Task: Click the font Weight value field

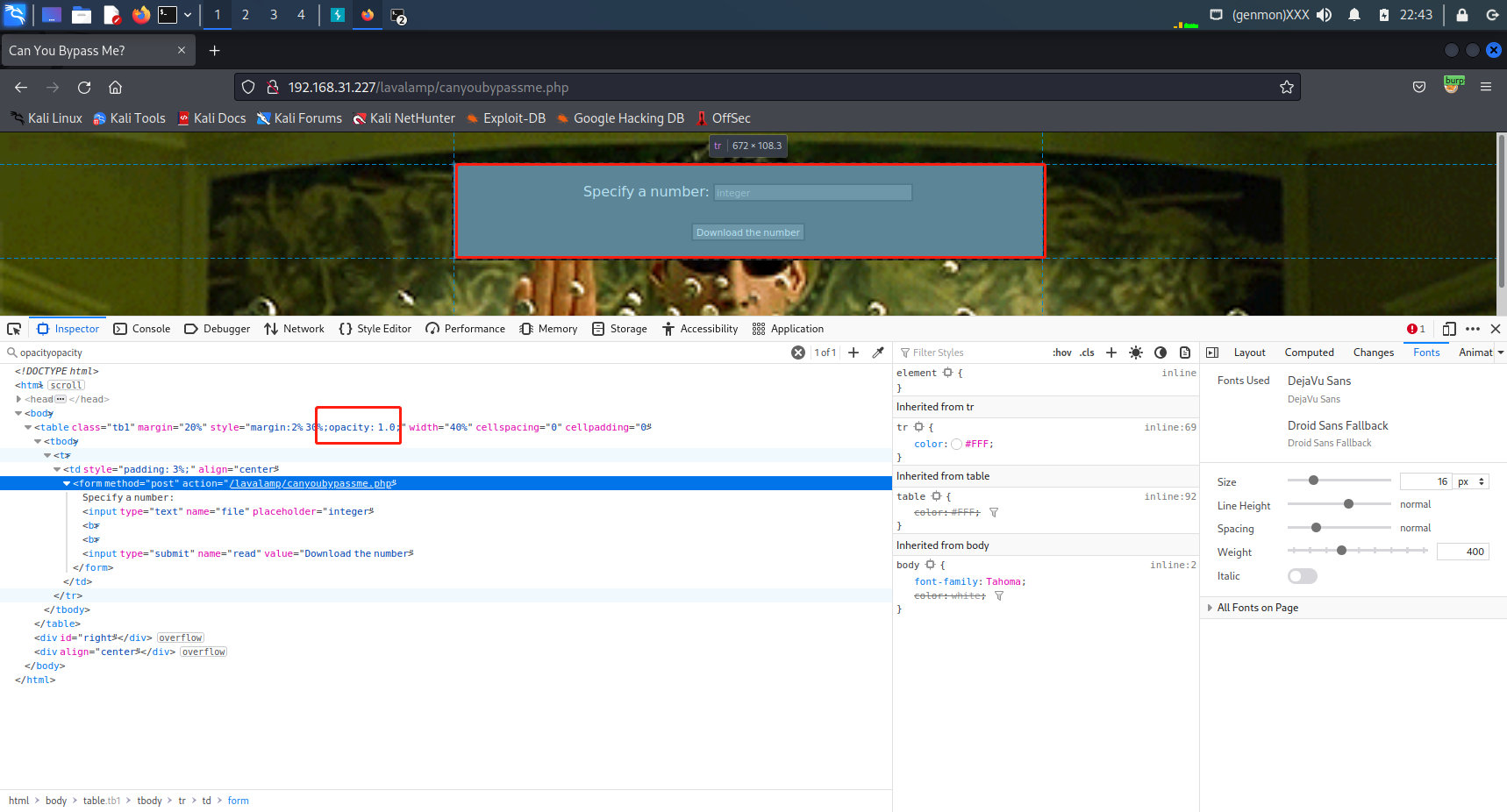Action: [x=1463, y=552]
